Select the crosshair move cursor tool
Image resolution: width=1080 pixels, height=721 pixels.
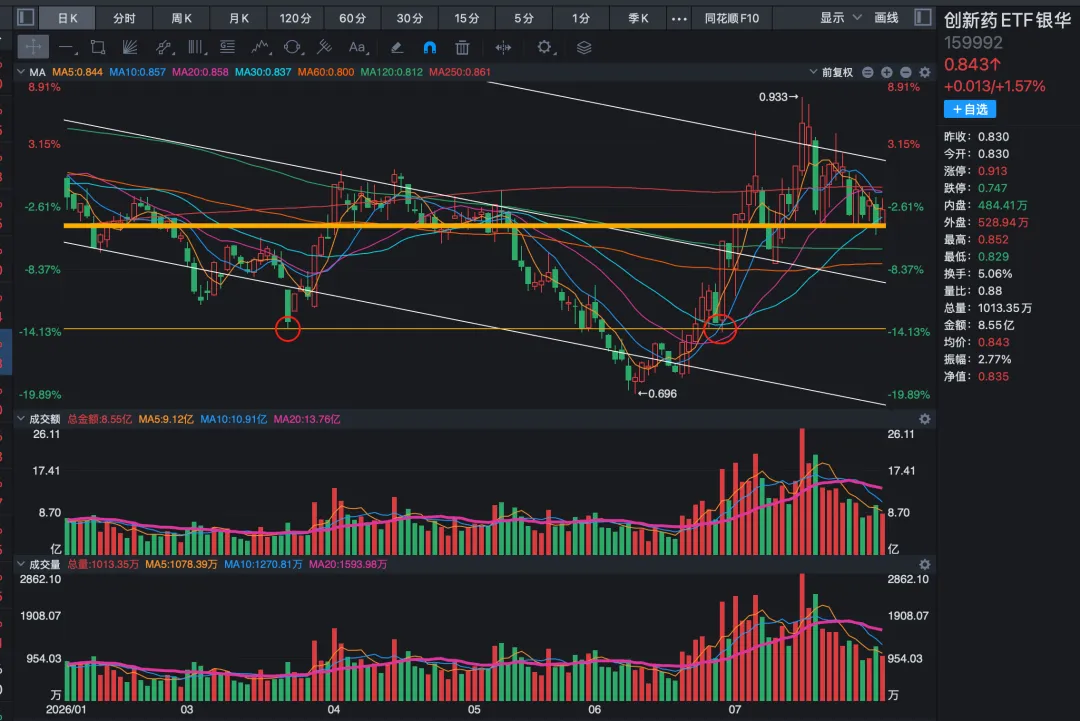point(32,47)
